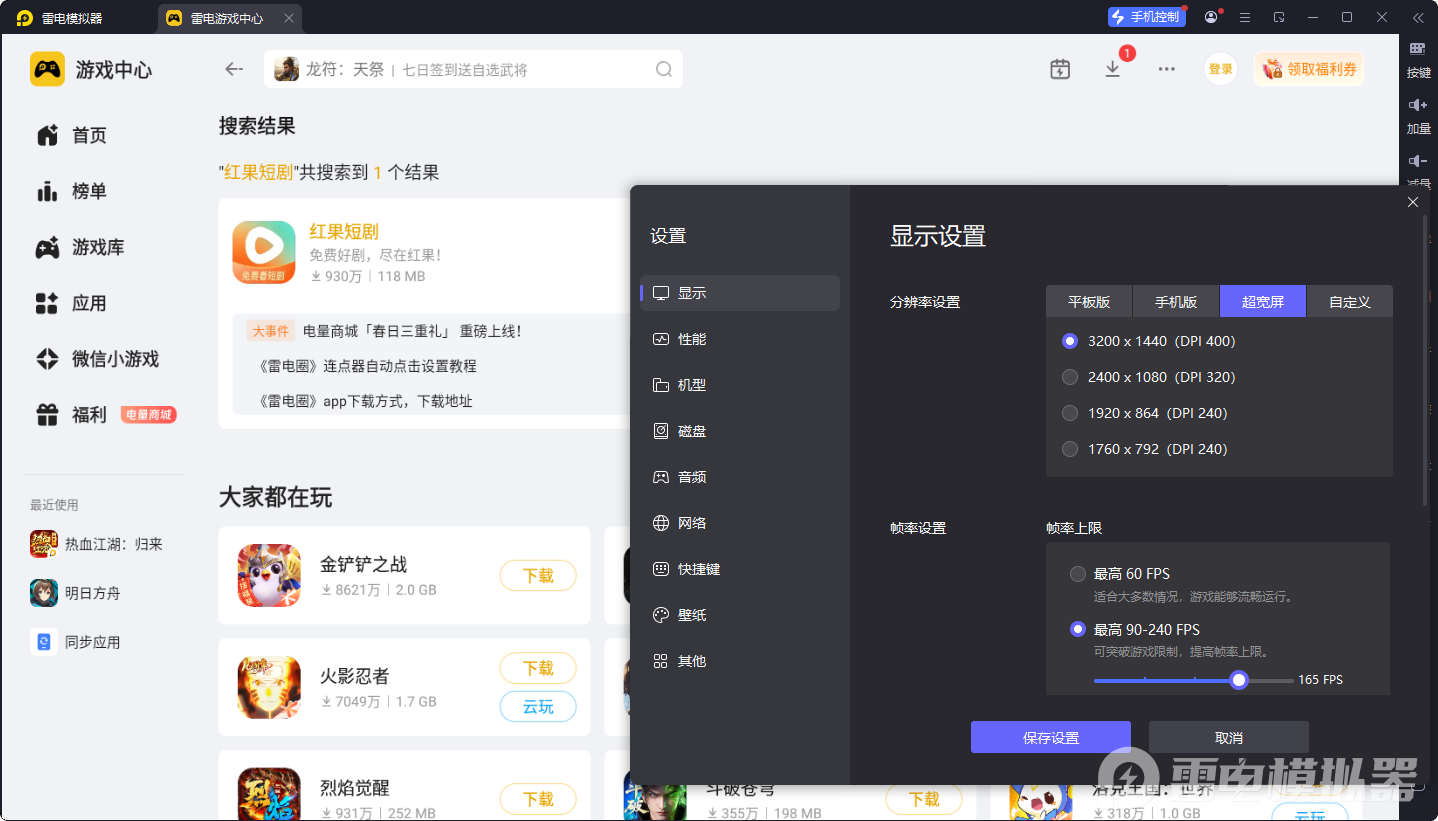1438x821 pixels.
Task: Open the download manager icon
Action: pyautogui.click(x=1112, y=69)
